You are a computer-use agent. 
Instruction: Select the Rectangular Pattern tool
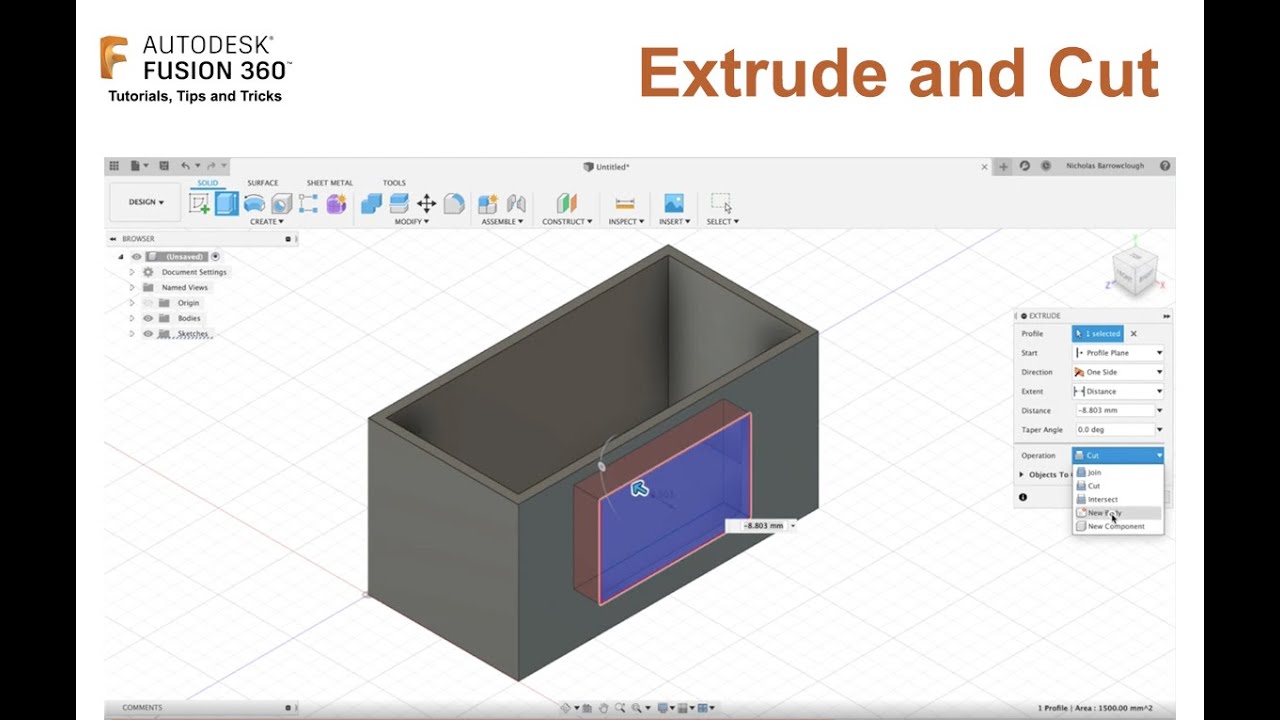[x=308, y=204]
